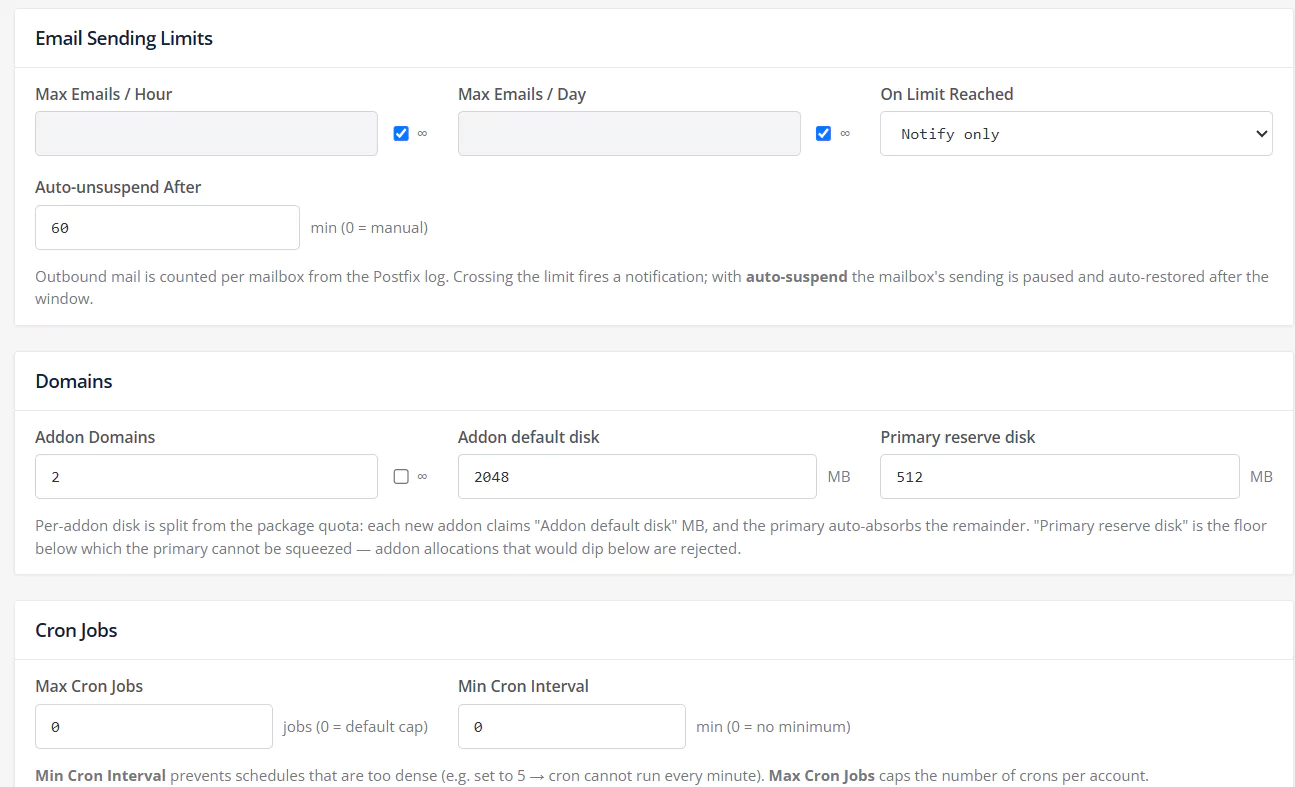Click the MB unit beside Addon default disk
This screenshot has height=787, width=1295.
click(x=839, y=477)
